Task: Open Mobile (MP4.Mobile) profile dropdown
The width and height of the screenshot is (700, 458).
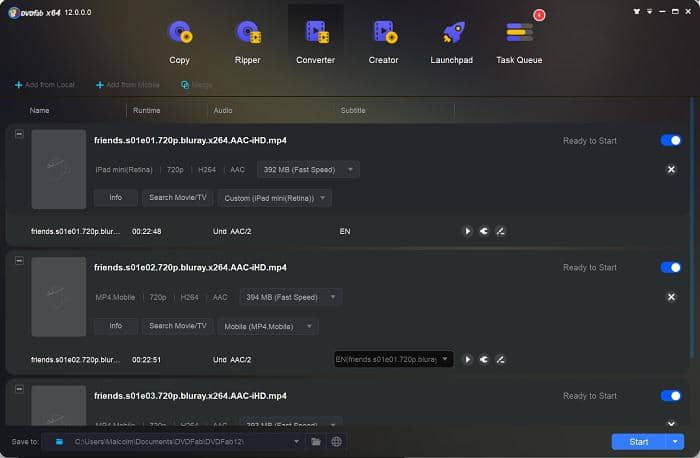Action: pos(268,326)
